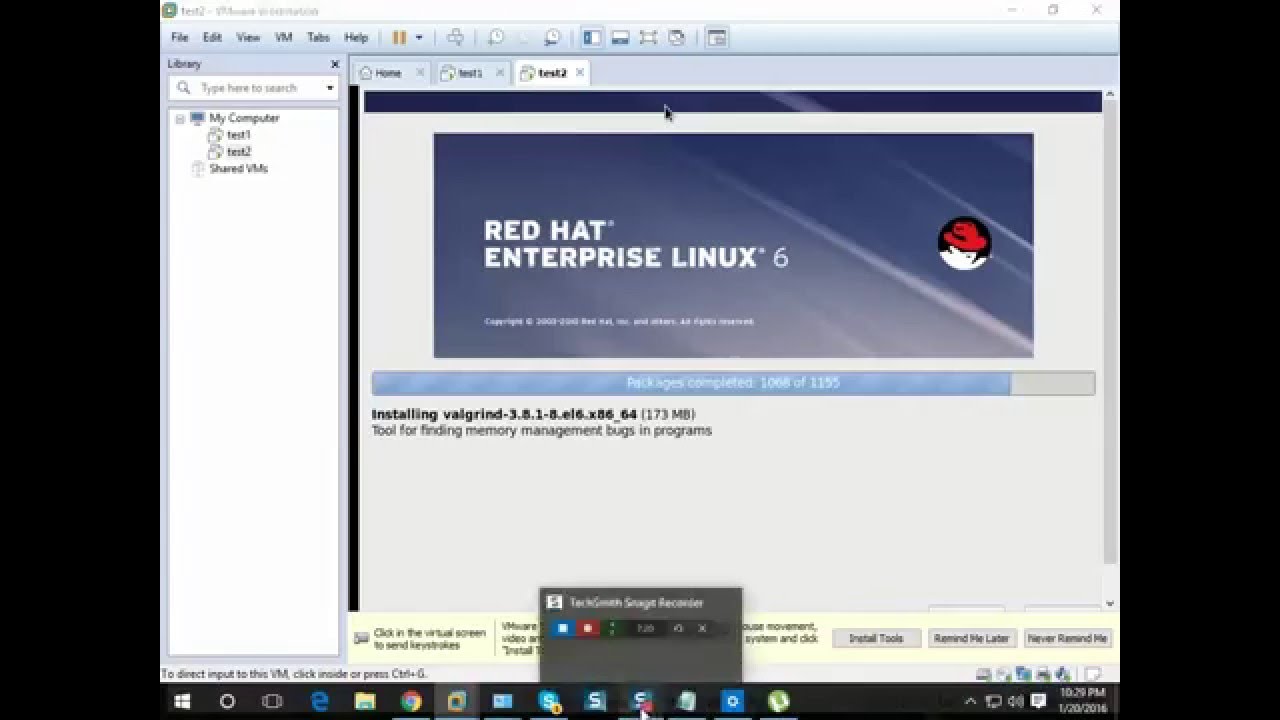Open Google Chrome from the taskbar

411,701
